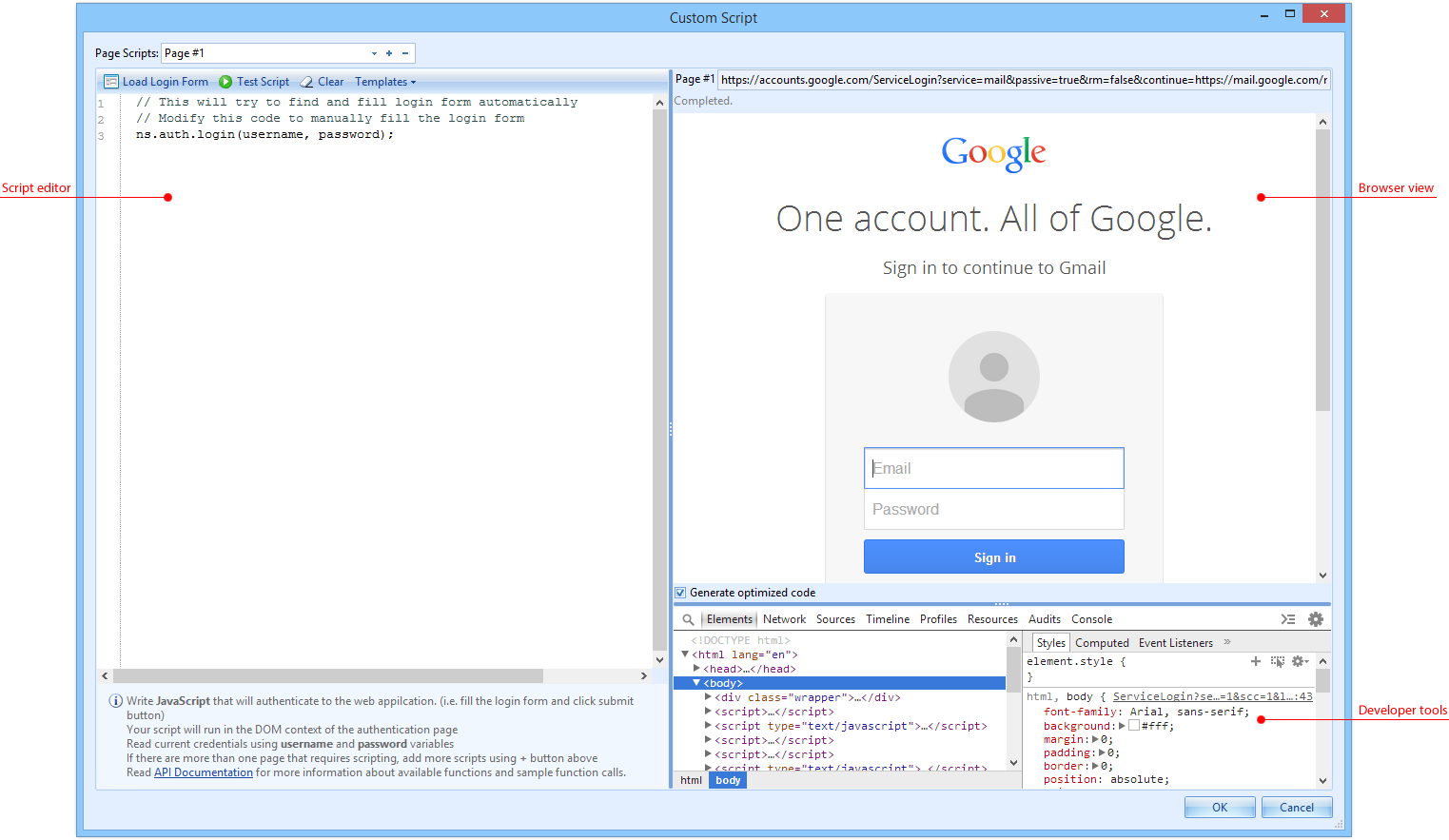Open DevTools settings gear icon
The width and height of the screenshot is (1449, 840).
point(1316,619)
